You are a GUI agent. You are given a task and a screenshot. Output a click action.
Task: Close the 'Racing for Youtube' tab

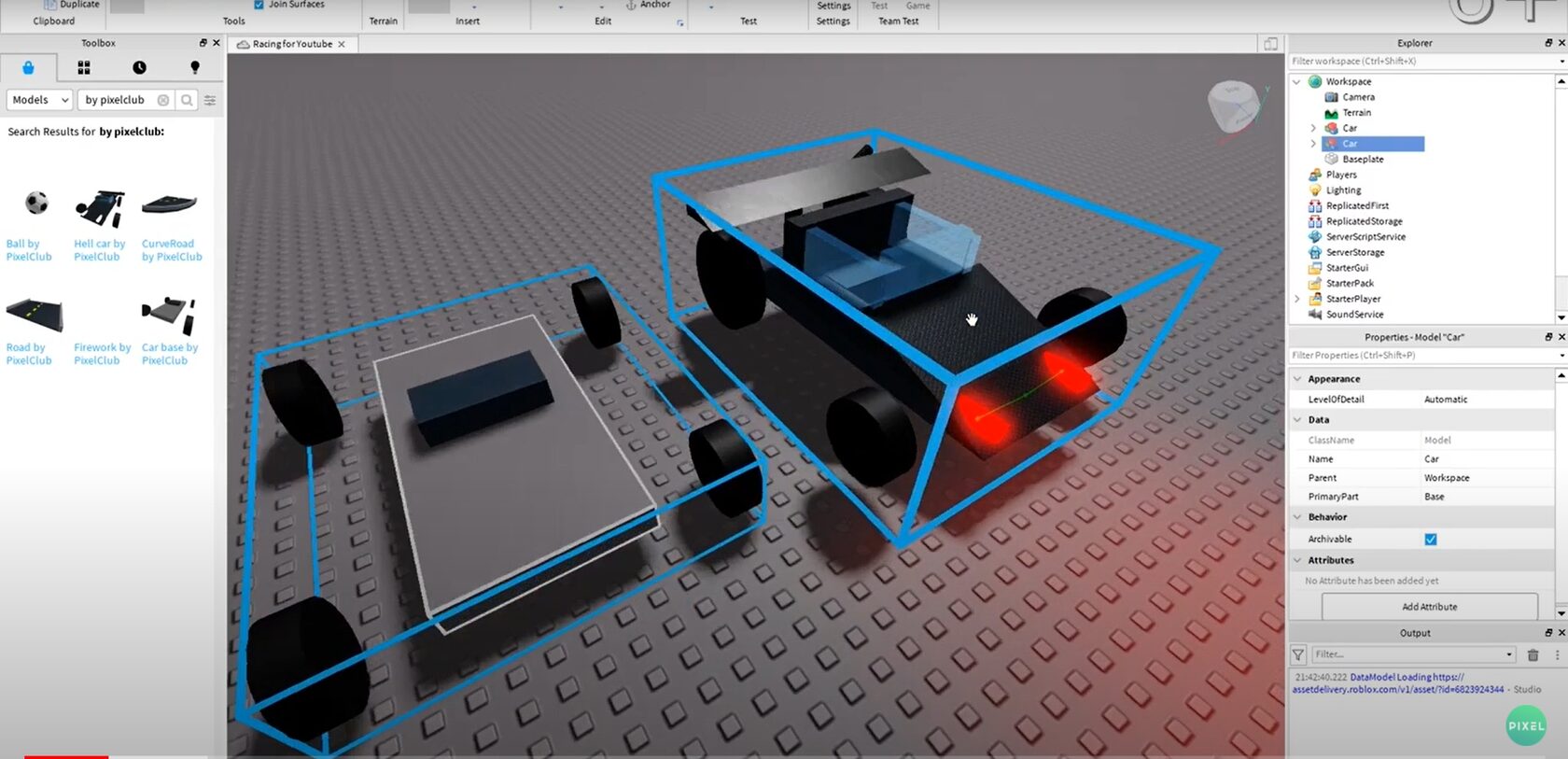342,44
